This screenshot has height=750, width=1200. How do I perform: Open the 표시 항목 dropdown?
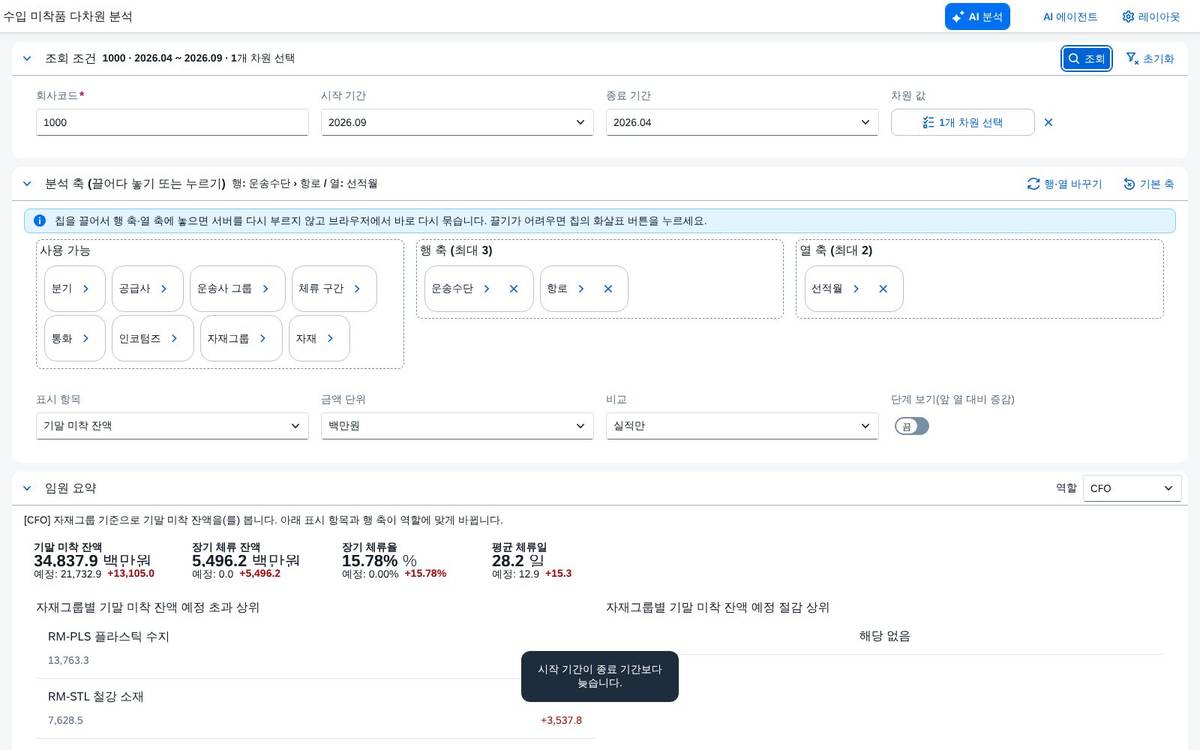[172, 426]
